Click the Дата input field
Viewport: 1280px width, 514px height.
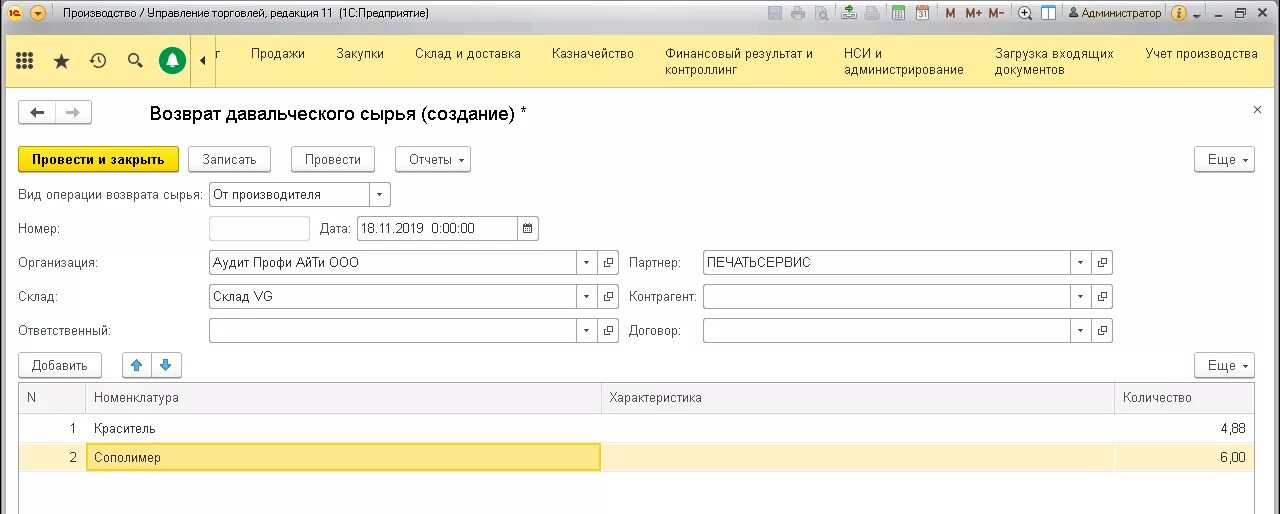pos(437,228)
